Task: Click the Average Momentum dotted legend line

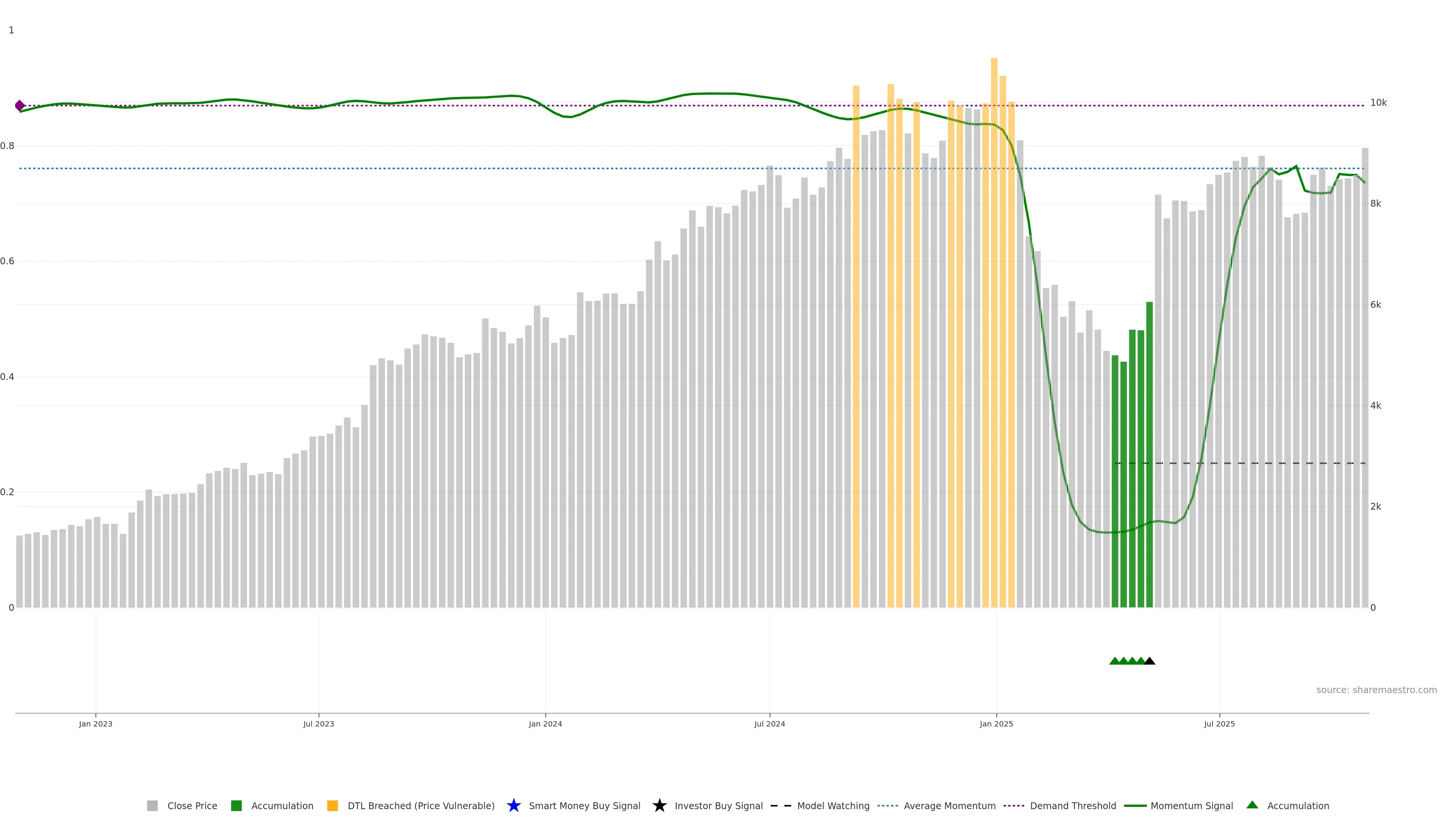Action: [x=887, y=805]
